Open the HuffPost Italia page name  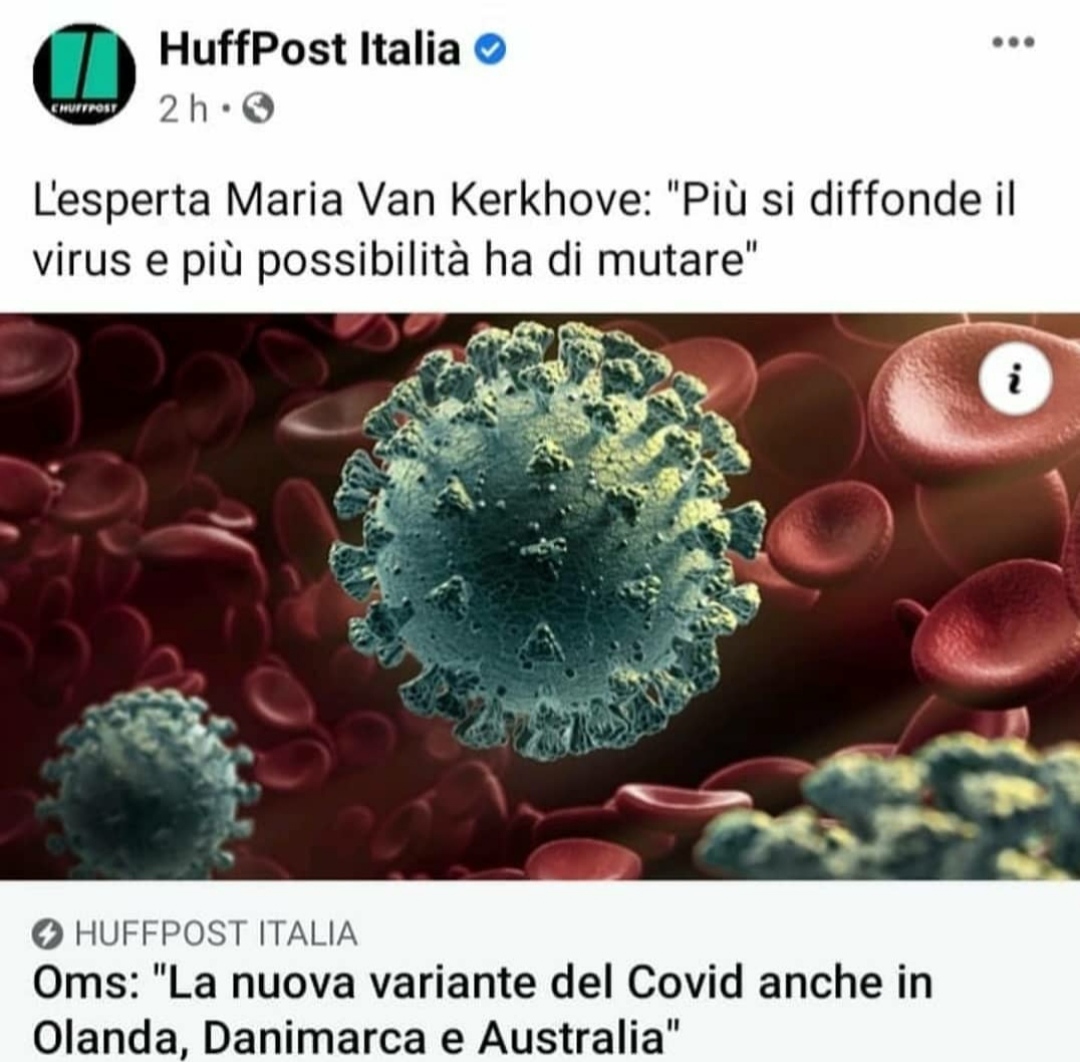pyautogui.click(x=309, y=50)
